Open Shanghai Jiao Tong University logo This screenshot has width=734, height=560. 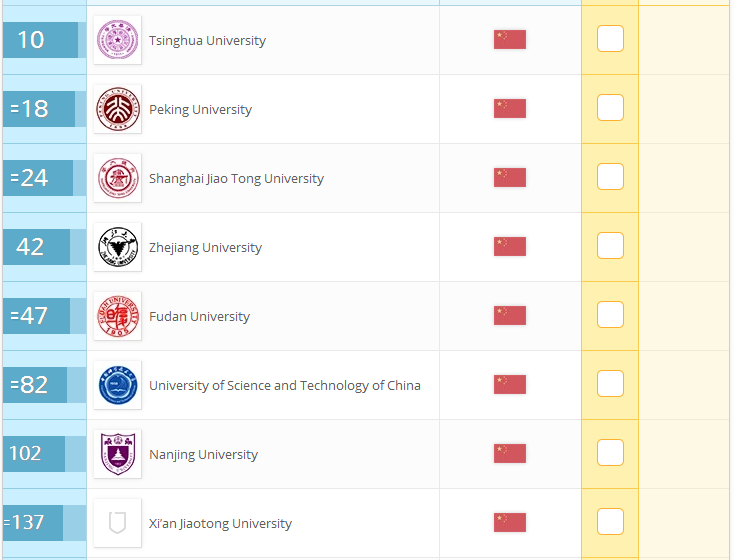pos(117,178)
